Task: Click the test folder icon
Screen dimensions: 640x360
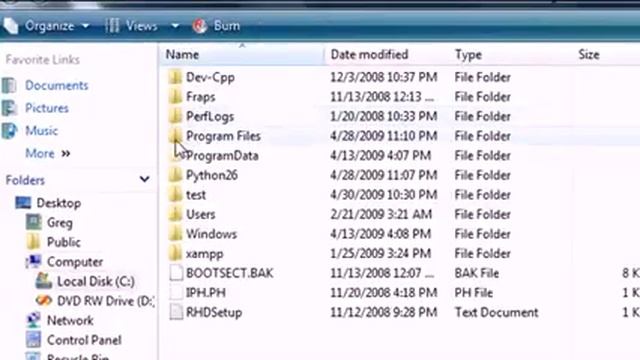Action: click(x=176, y=195)
